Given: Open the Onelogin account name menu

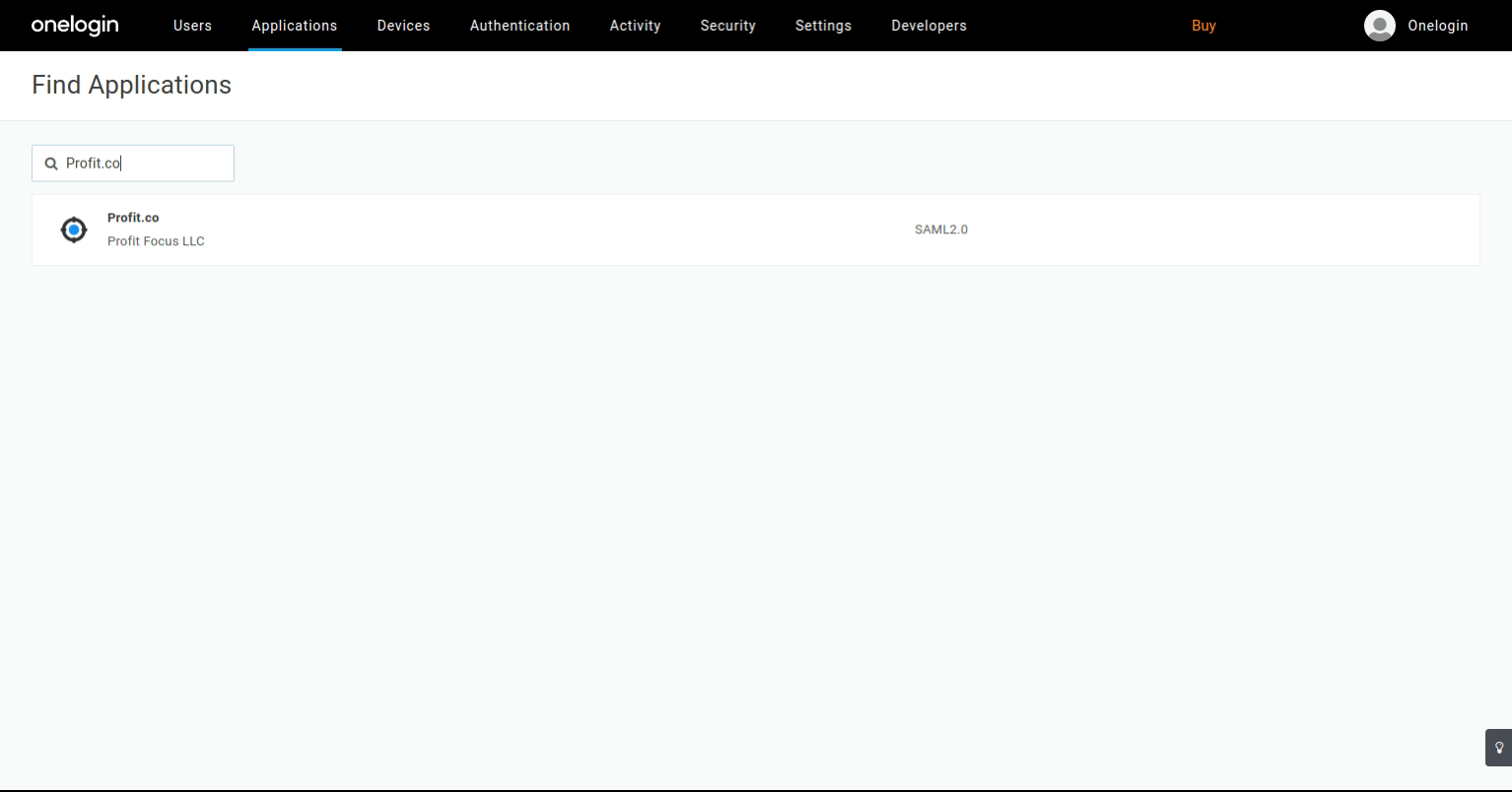Looking at the screenshot, I should [x=1437, y=26].
